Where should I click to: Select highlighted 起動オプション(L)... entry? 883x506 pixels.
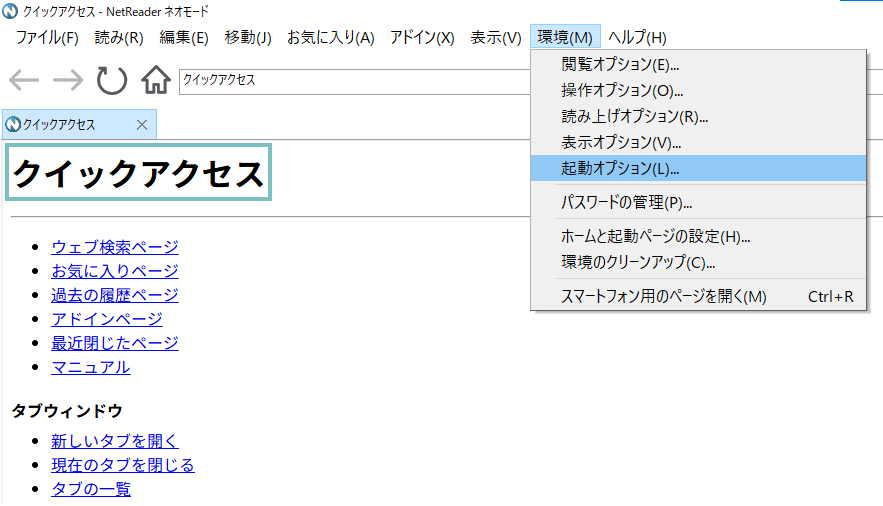[698, 168]
